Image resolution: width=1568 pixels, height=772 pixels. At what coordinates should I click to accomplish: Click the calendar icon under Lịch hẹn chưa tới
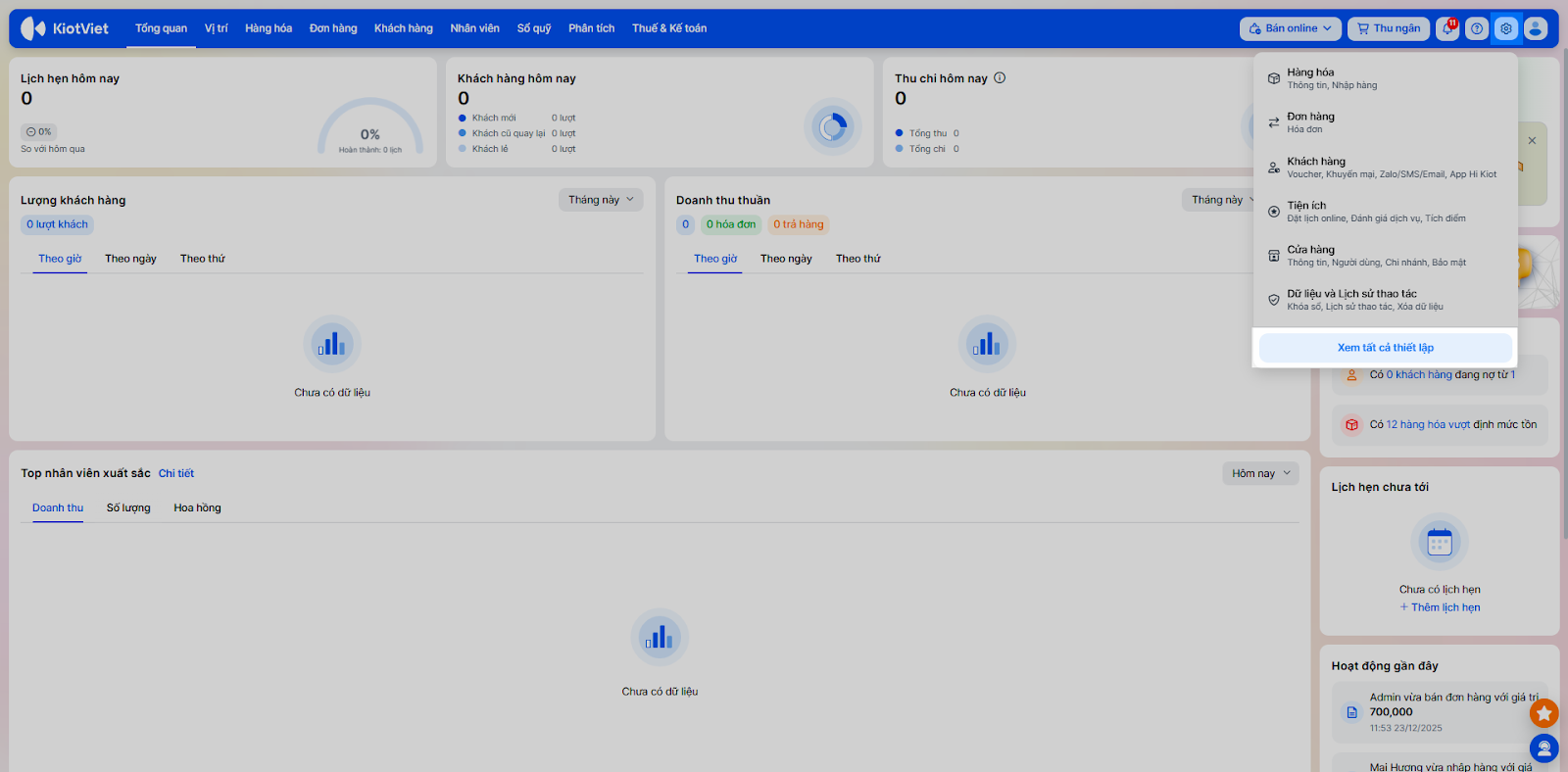1440,542
